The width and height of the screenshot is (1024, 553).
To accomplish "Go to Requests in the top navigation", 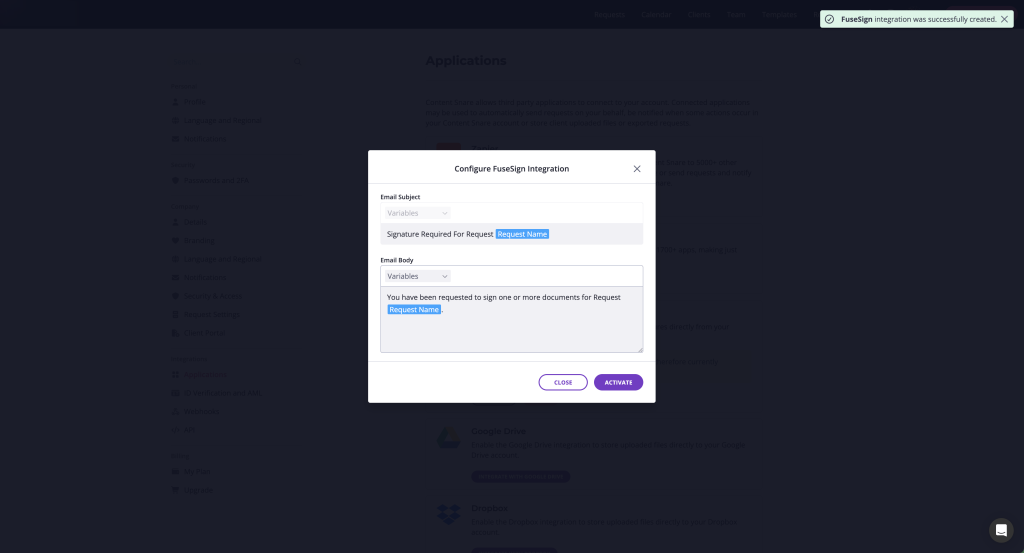I will (609, 14).
